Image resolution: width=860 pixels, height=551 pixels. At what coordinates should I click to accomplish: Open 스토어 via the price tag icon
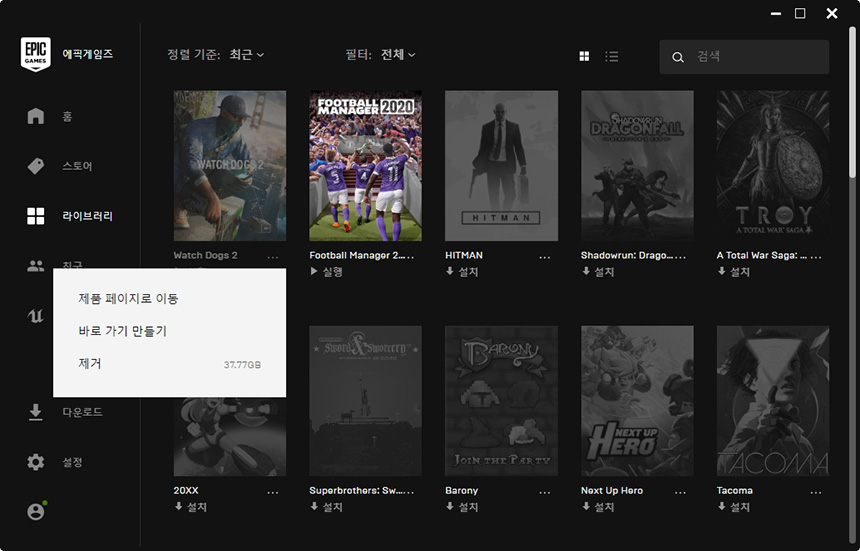click(36, 166)
